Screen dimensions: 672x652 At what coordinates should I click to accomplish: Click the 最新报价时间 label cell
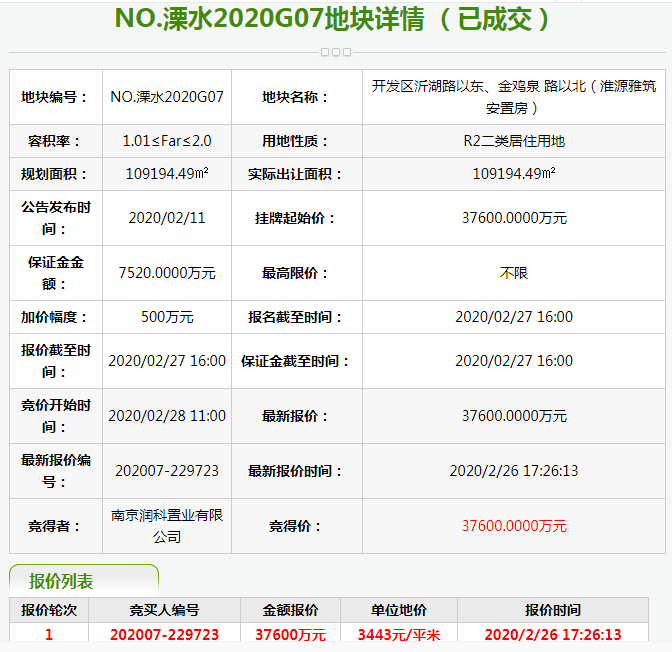click(297, 471)
